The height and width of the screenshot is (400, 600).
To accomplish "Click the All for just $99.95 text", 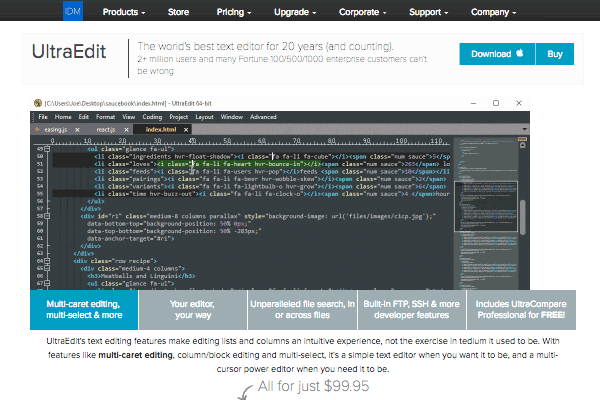I will 313,386.
